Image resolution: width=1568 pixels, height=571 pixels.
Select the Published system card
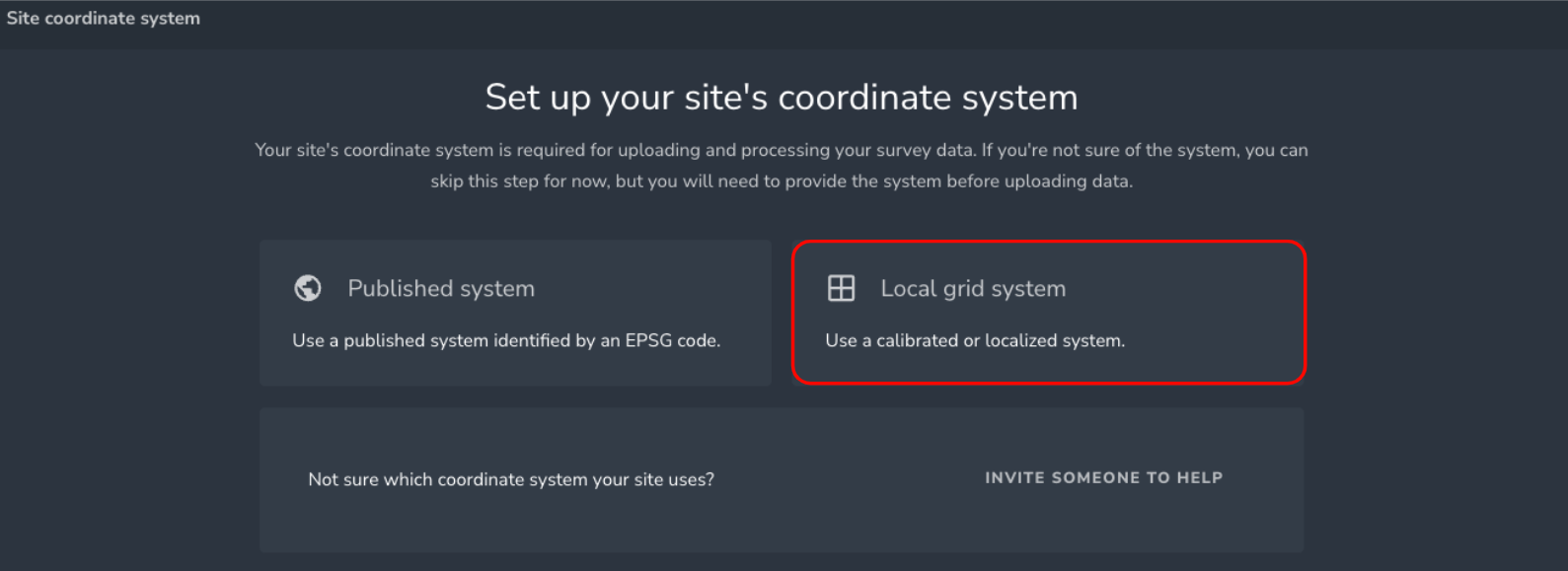point(515,313)
